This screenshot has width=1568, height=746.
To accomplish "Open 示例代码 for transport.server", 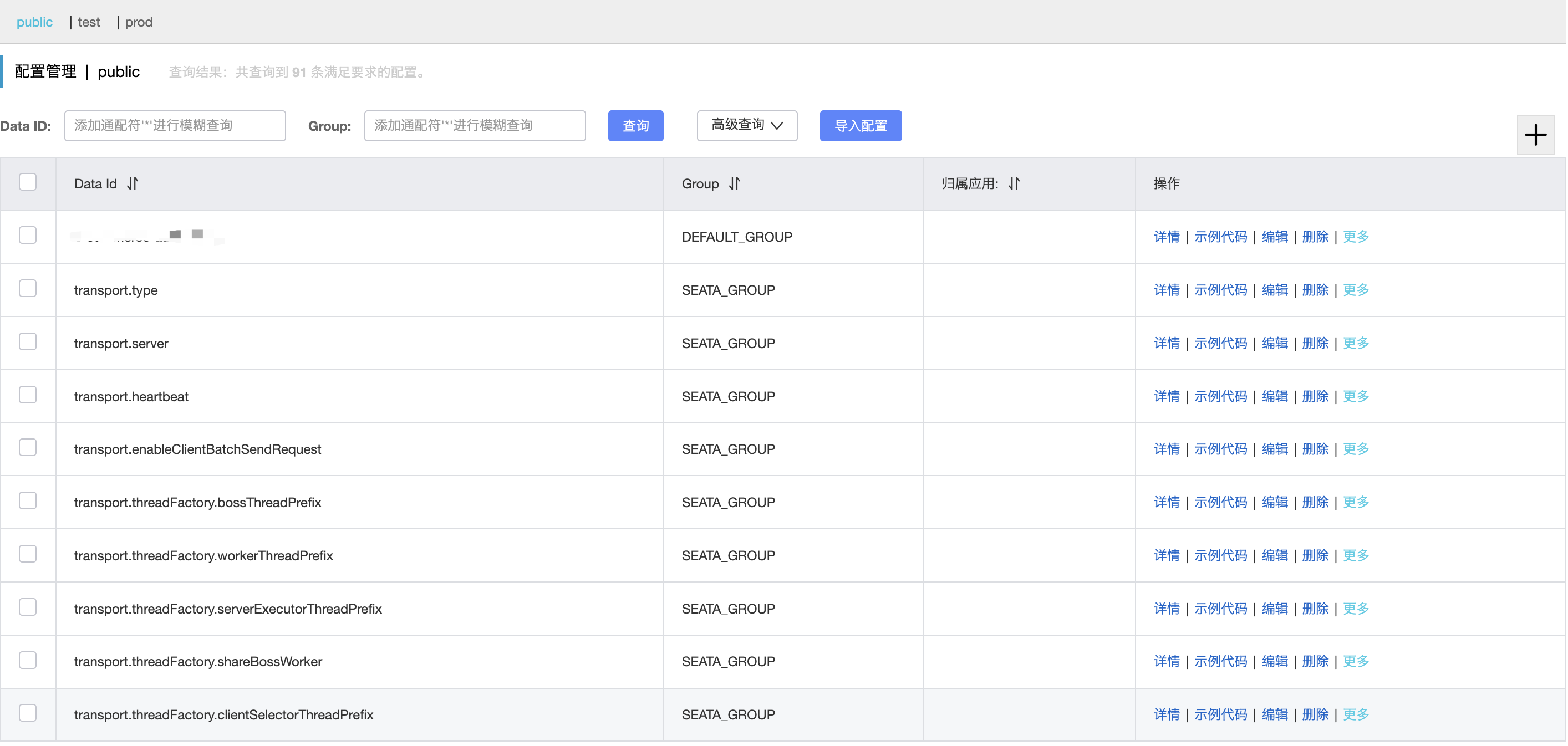I will [x=1220, y=343].
